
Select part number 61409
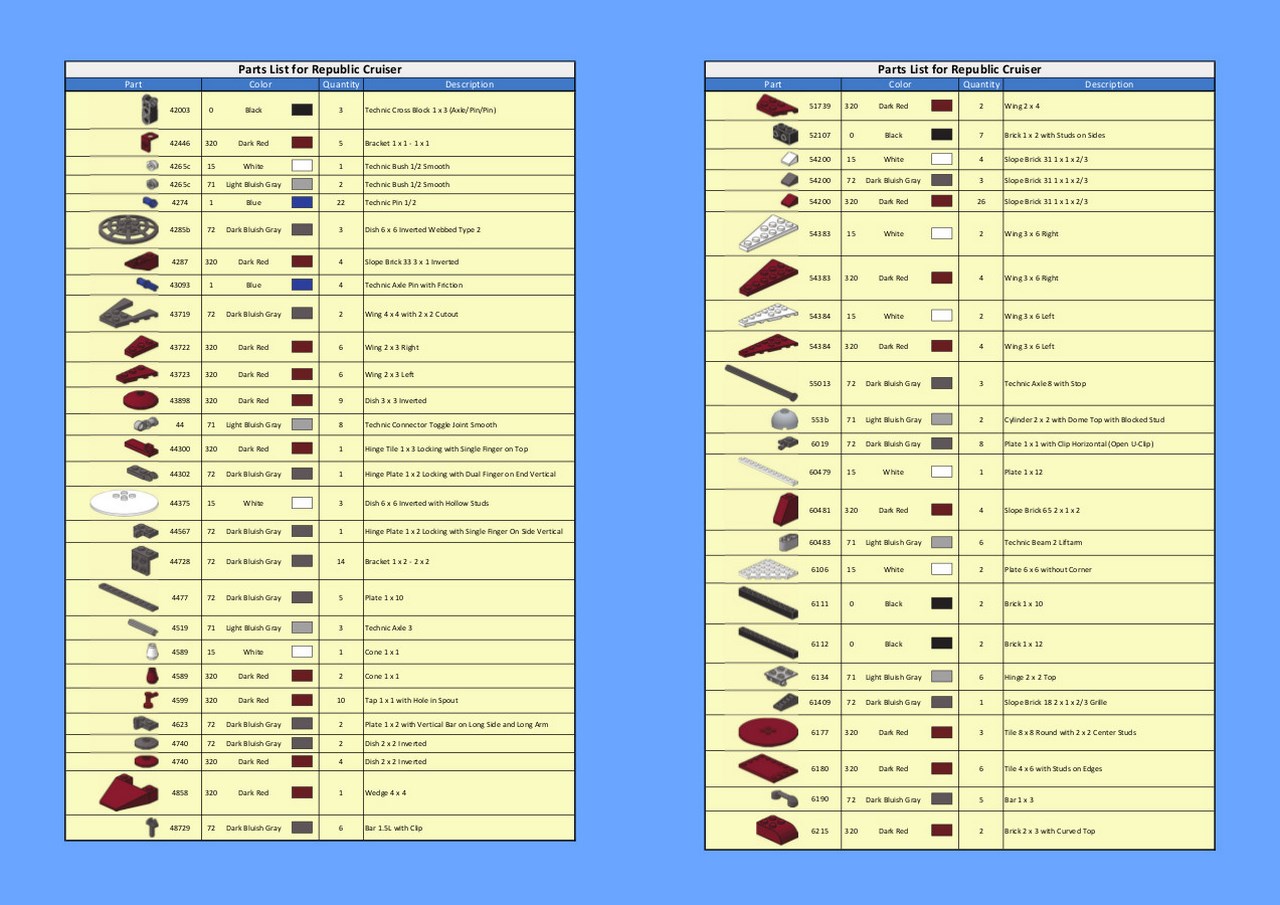tap(819, 702)
